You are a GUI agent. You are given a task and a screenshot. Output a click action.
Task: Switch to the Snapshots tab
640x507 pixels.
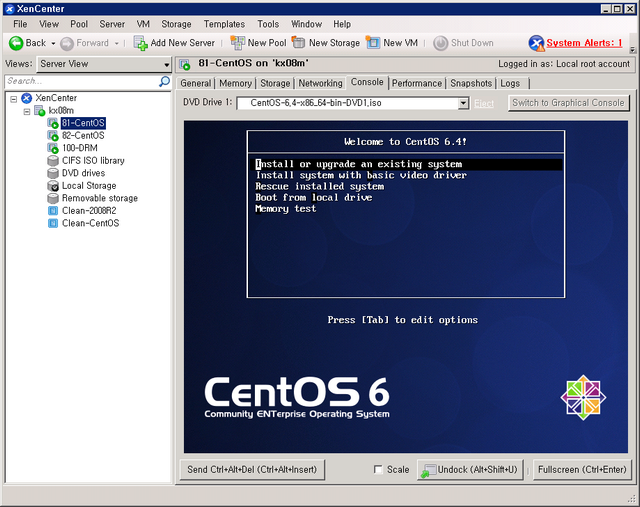[471, 83]
